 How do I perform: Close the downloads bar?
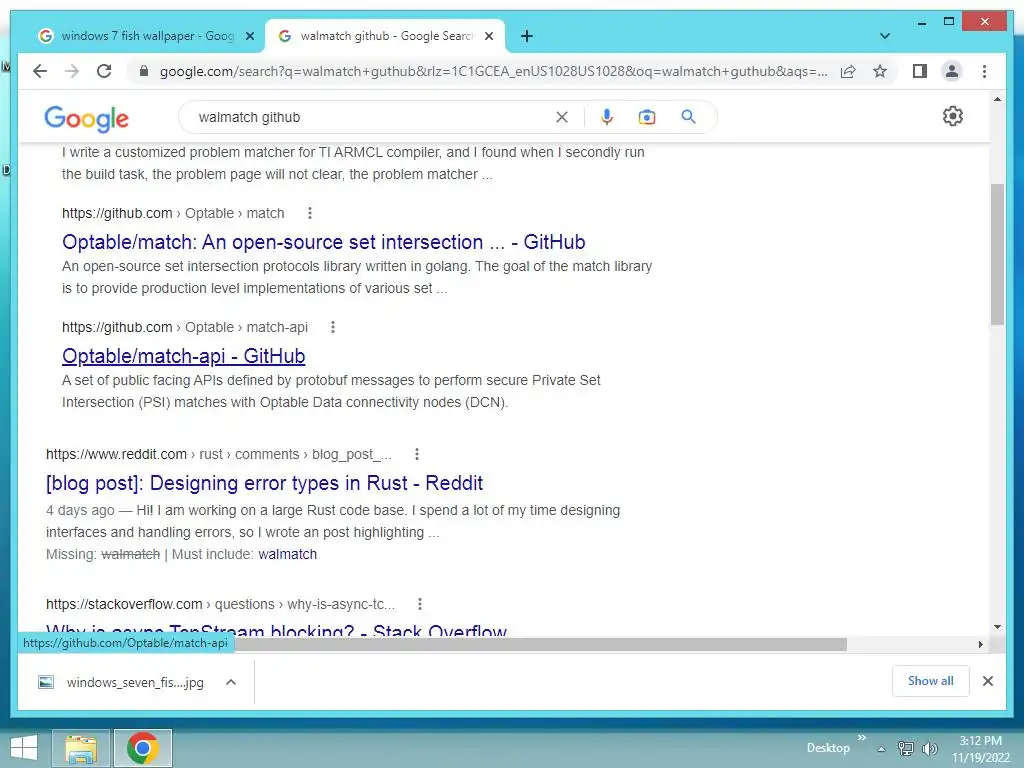click(987, 681)
